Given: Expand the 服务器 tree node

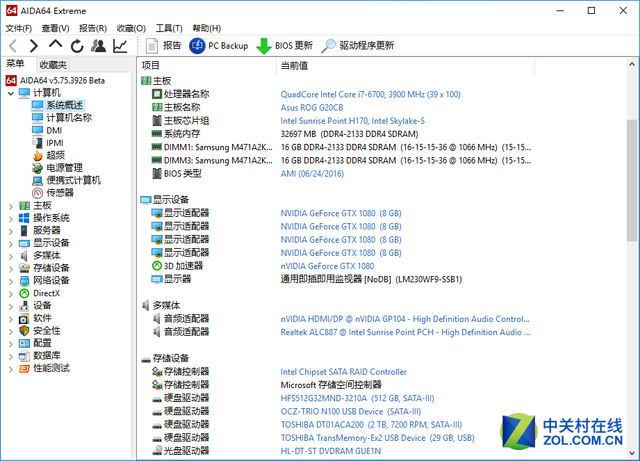Looking at the screenshot, I should click(11, 232).
